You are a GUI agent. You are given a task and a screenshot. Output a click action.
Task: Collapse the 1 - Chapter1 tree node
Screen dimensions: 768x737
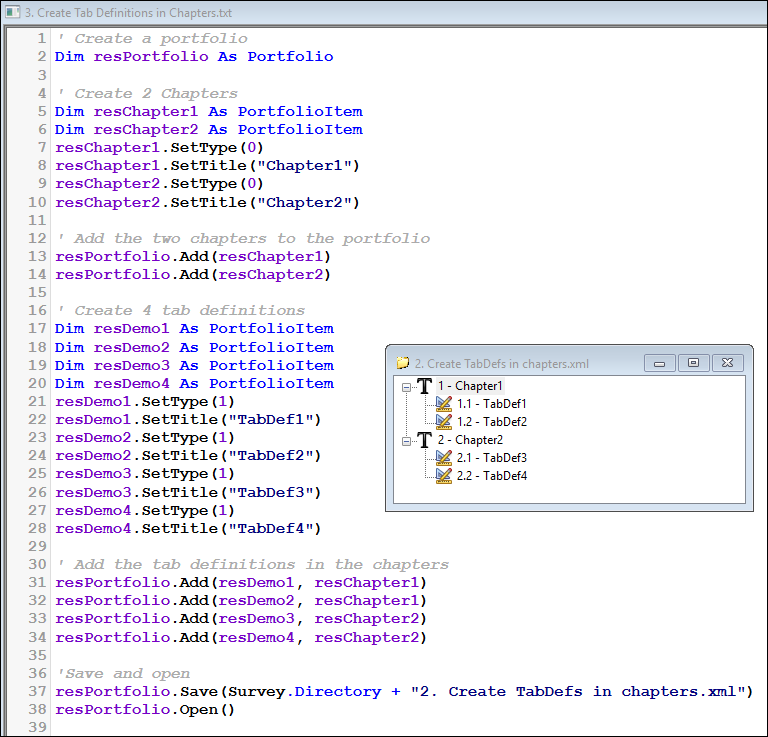tap(406, 387)
